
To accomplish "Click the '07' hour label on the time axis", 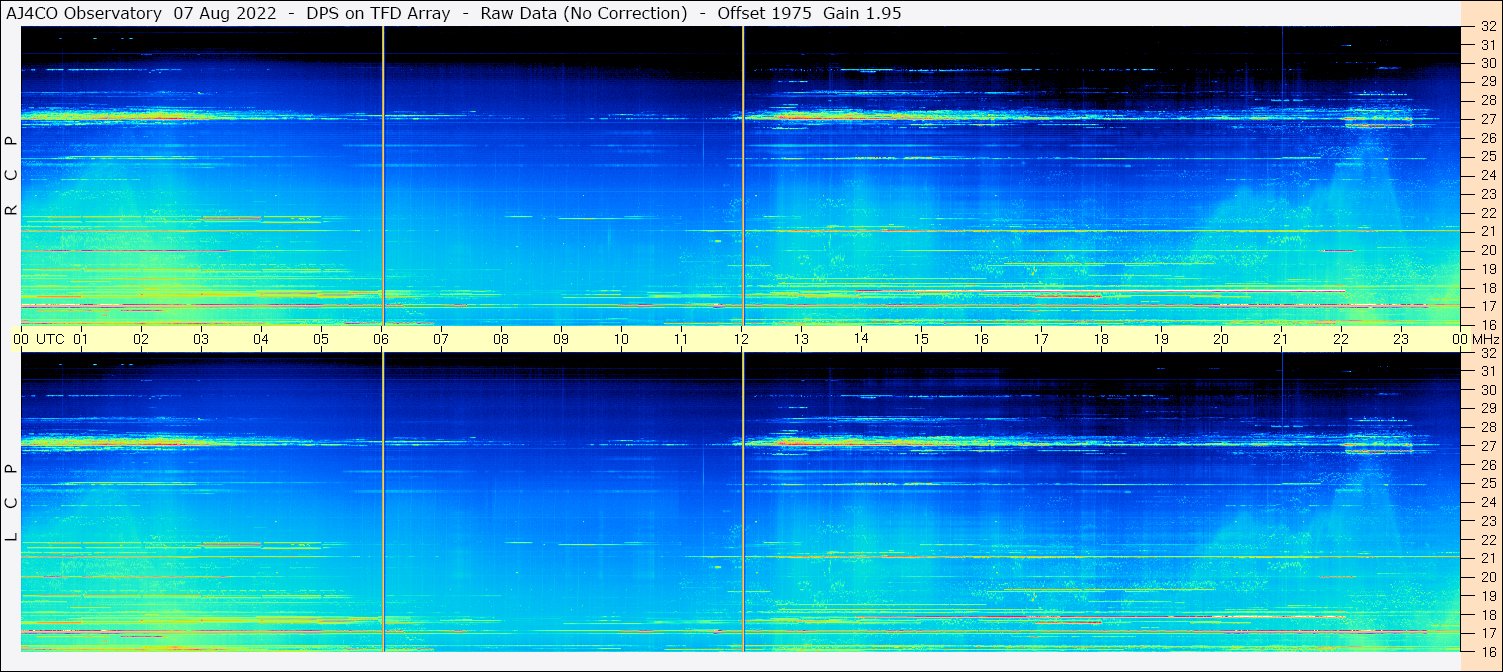I will (441, 339).
